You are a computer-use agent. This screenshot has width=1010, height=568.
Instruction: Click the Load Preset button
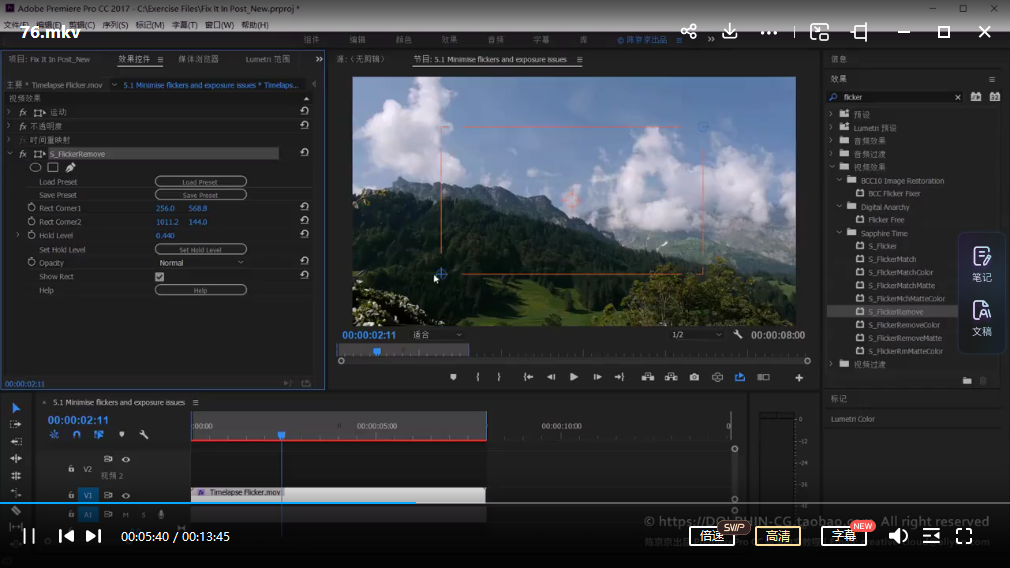click(x=201, y=182)
